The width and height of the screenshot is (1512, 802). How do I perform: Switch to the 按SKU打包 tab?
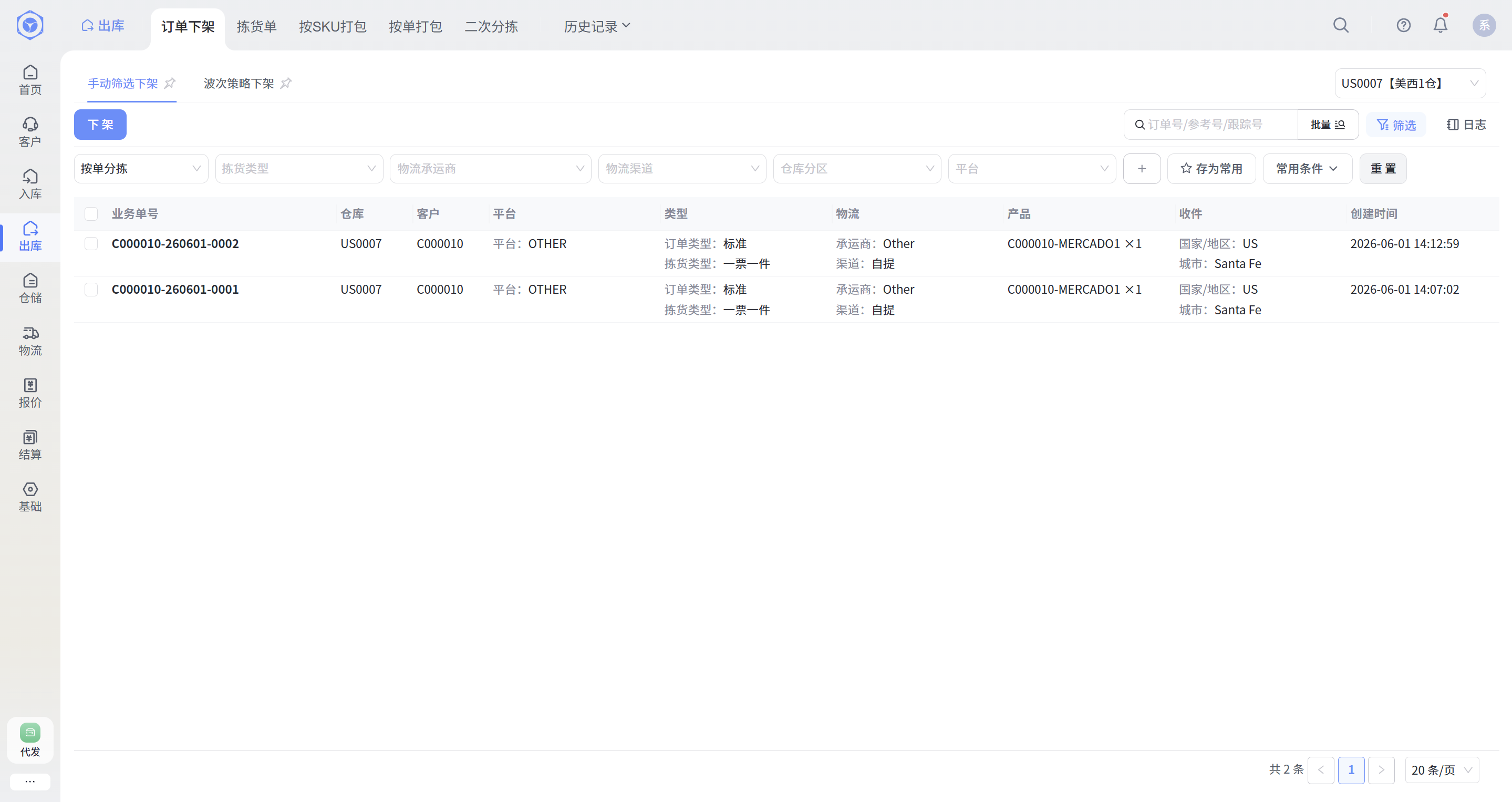(332, 26)
